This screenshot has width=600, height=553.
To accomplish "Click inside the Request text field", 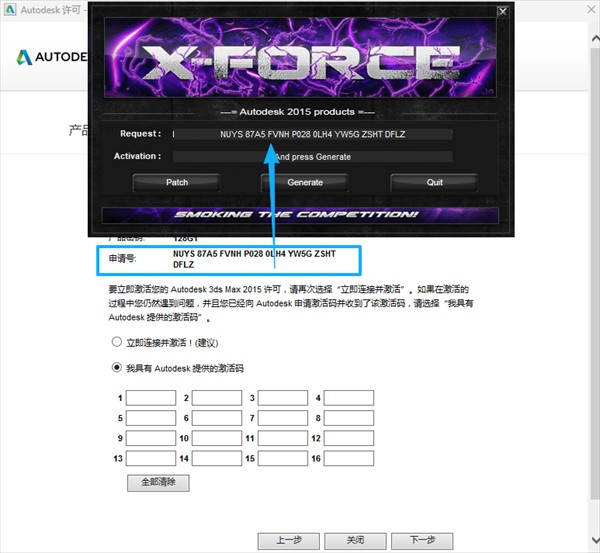I will coord(312,134).
